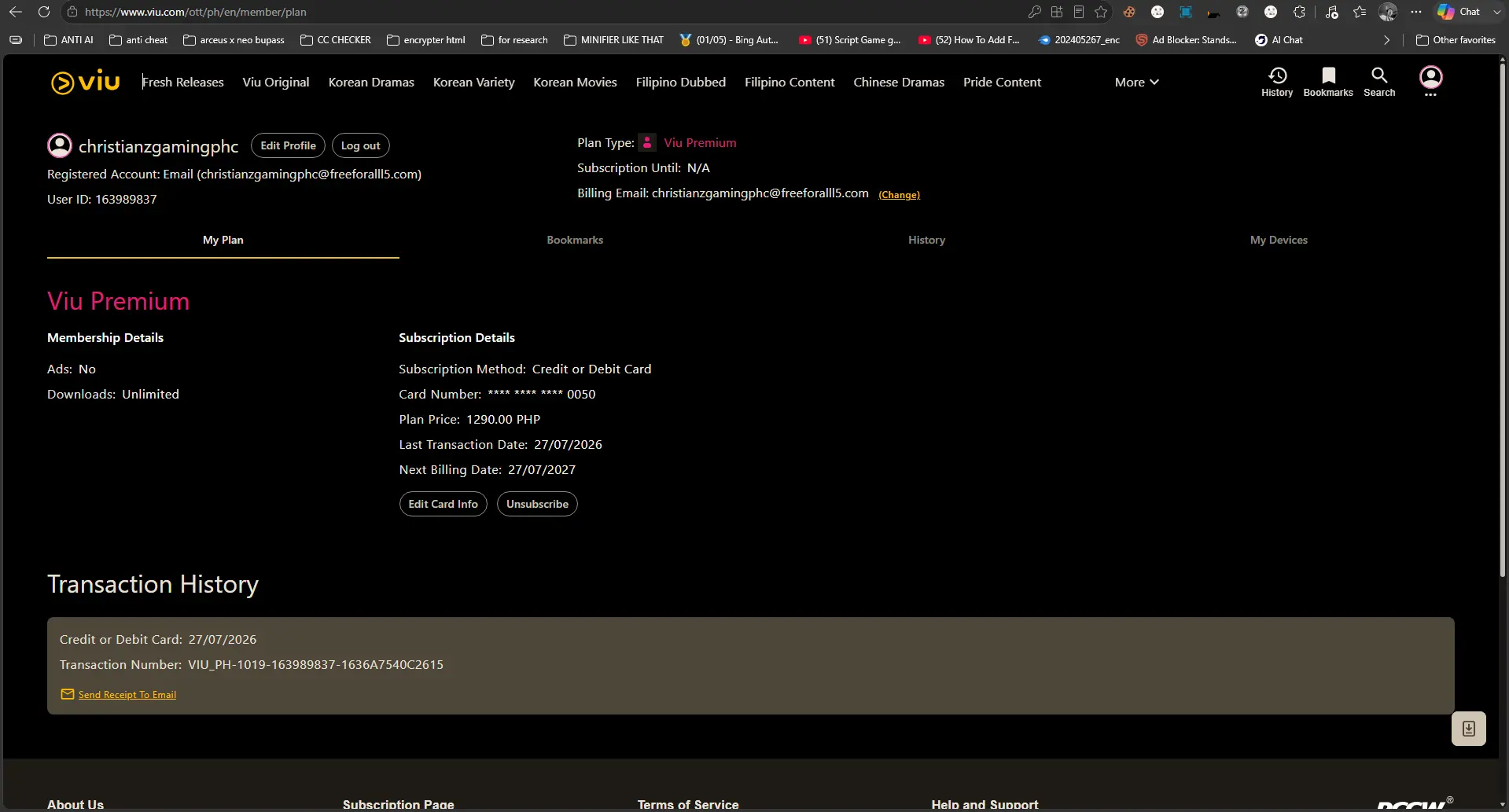
Task: Open Chinese Dramas in navigation
Action: coord(899,83)
